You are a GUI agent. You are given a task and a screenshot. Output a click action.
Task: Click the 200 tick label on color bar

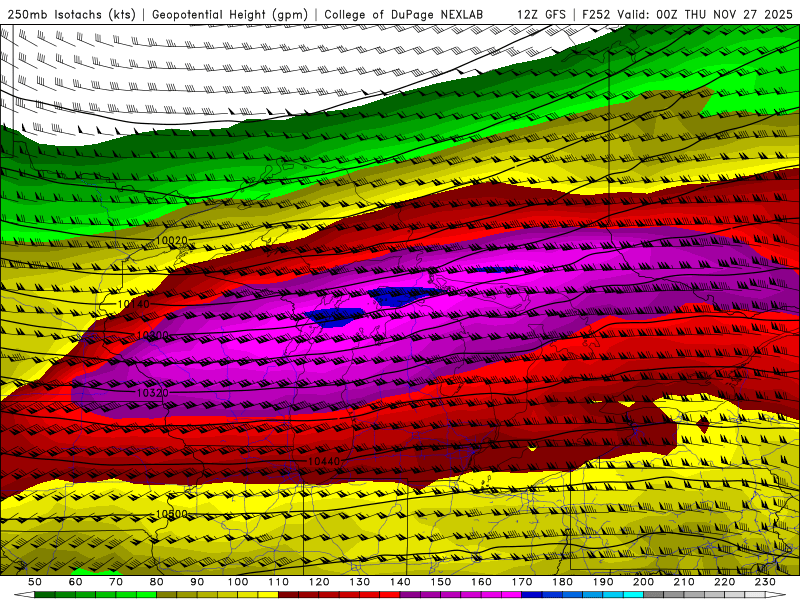pos(643,582)
